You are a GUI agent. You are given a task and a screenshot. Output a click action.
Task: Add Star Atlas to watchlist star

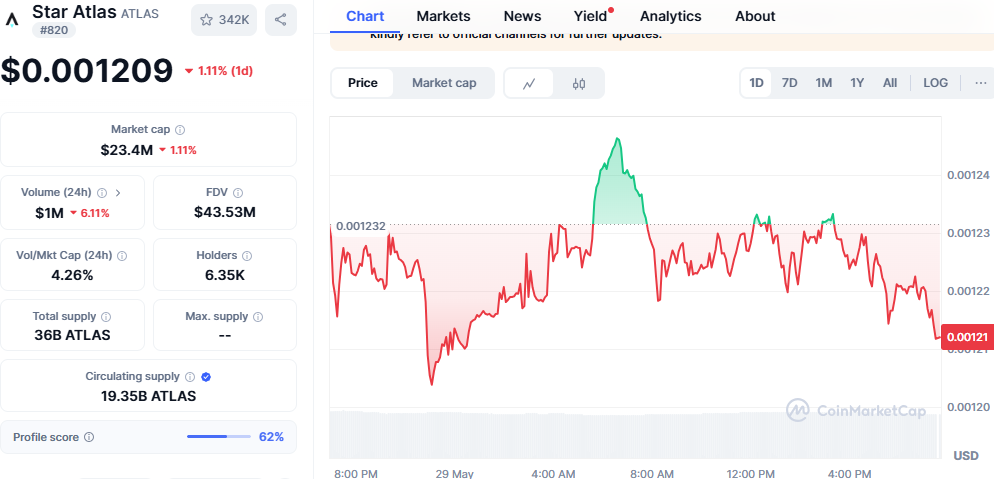coord(206,19)
